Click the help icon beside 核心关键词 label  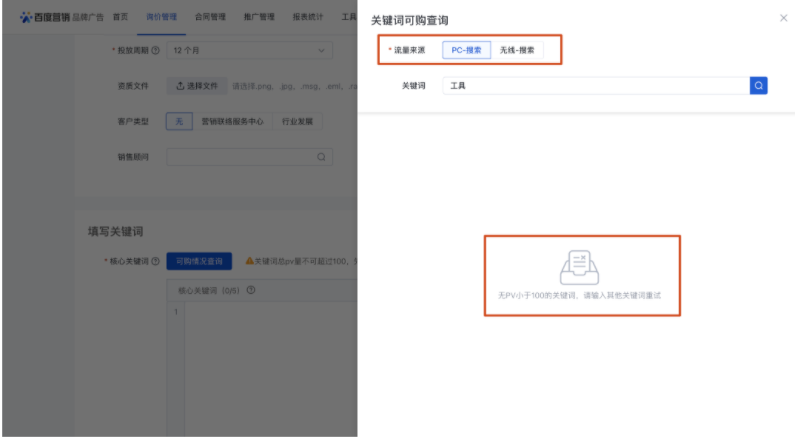tap(156, 261)
